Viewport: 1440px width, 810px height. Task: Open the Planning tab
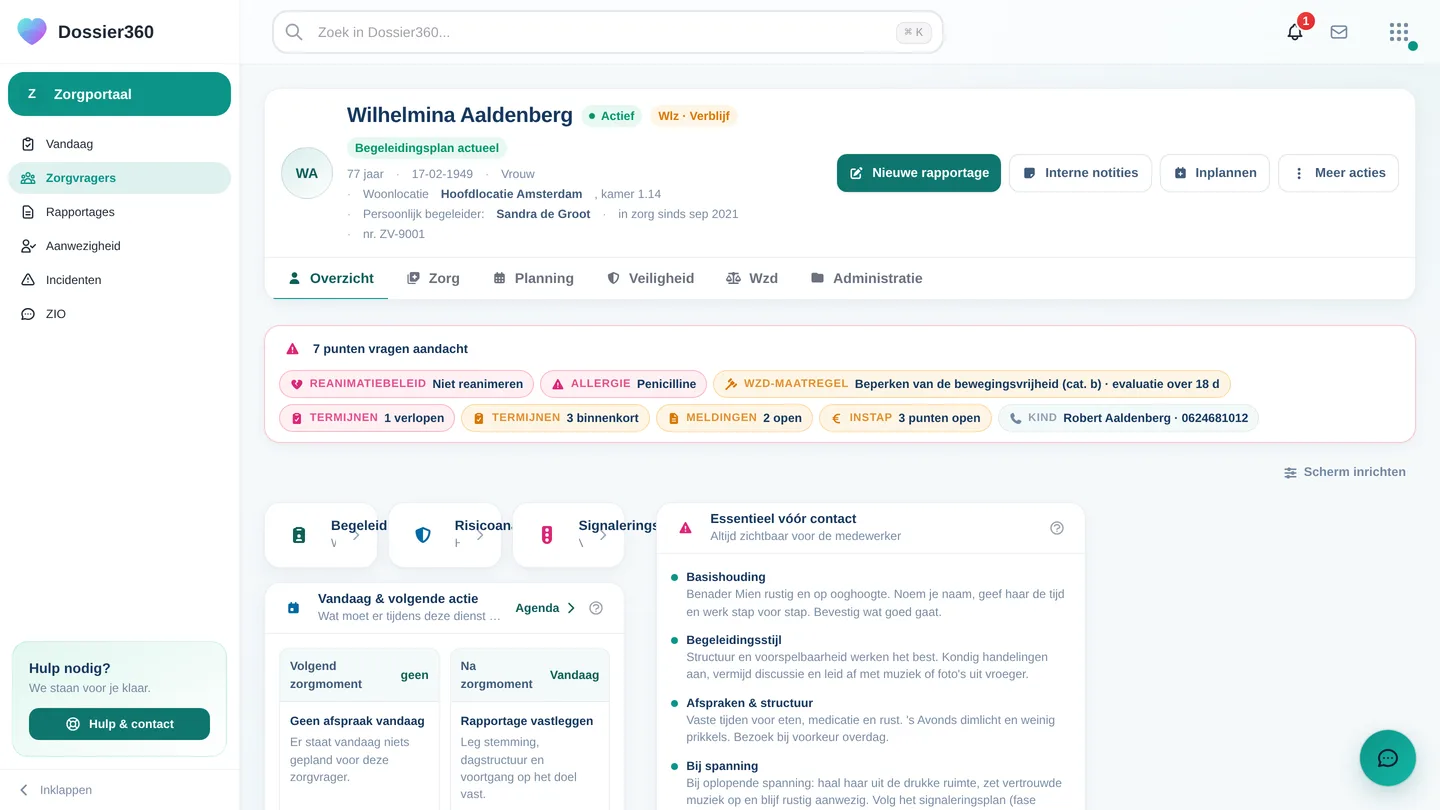point(534,278)
